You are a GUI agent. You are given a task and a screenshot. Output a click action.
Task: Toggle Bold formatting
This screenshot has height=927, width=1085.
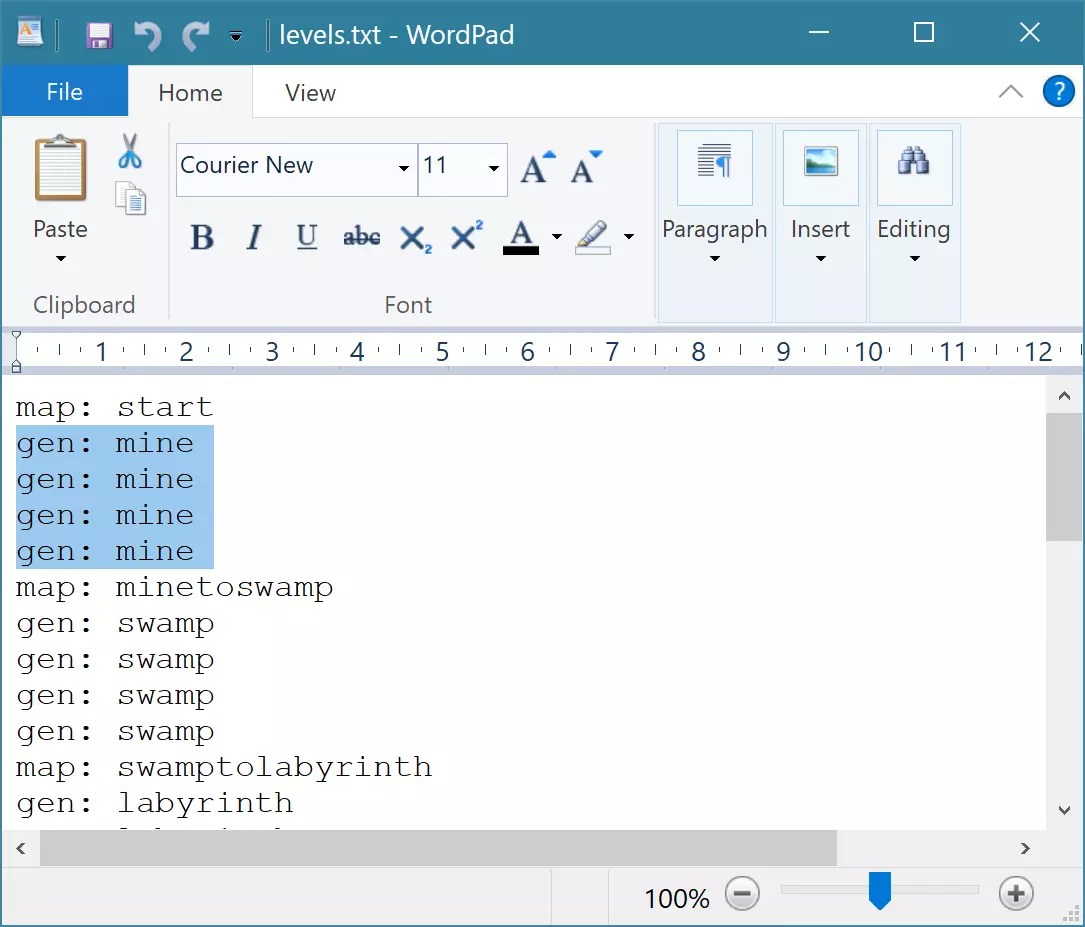(202, 238)
